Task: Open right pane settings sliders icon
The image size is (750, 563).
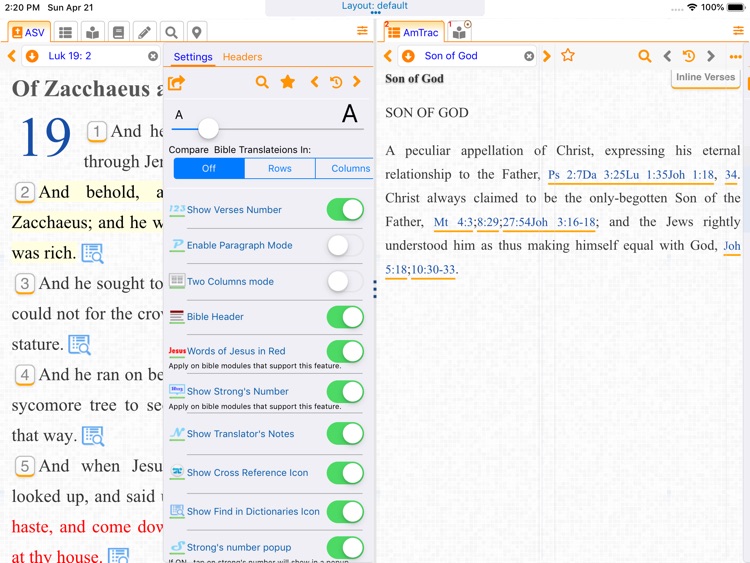Action: point(739,31)
